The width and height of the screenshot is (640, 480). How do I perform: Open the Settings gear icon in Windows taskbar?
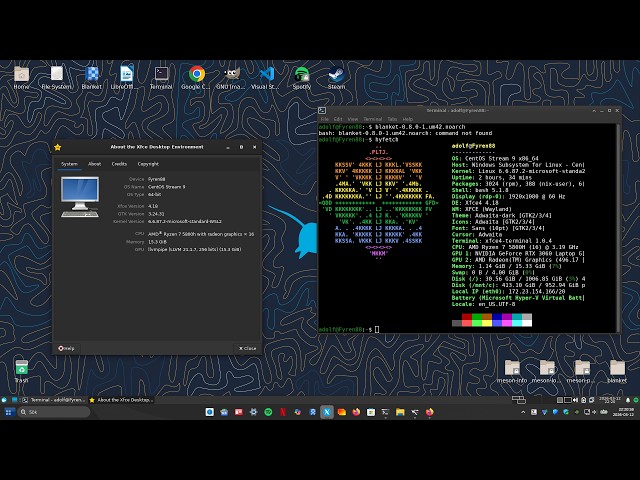[x=253, y=412]
